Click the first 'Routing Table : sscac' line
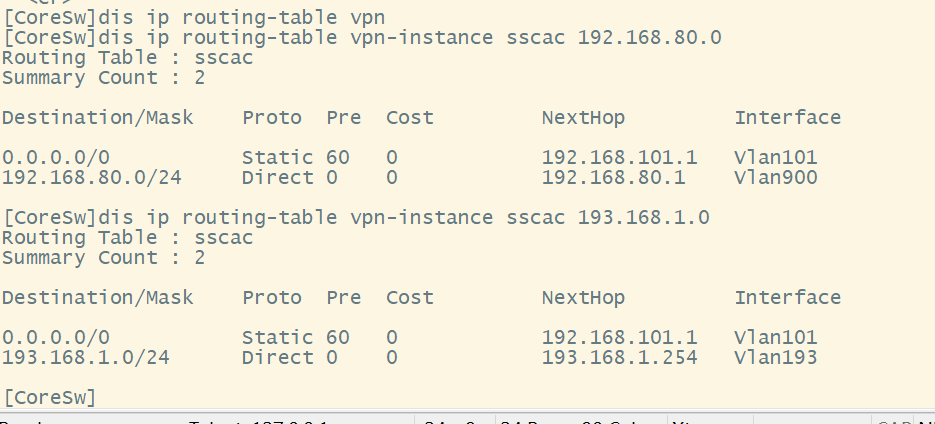This screenshot has width=935, height=424. pyautogui.click(x=127, y=58)
